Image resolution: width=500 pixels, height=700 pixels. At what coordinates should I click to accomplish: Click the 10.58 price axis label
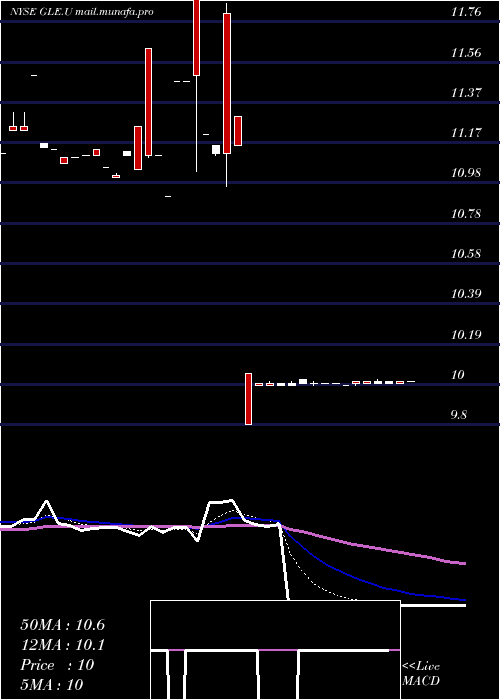tap(466, 254)
